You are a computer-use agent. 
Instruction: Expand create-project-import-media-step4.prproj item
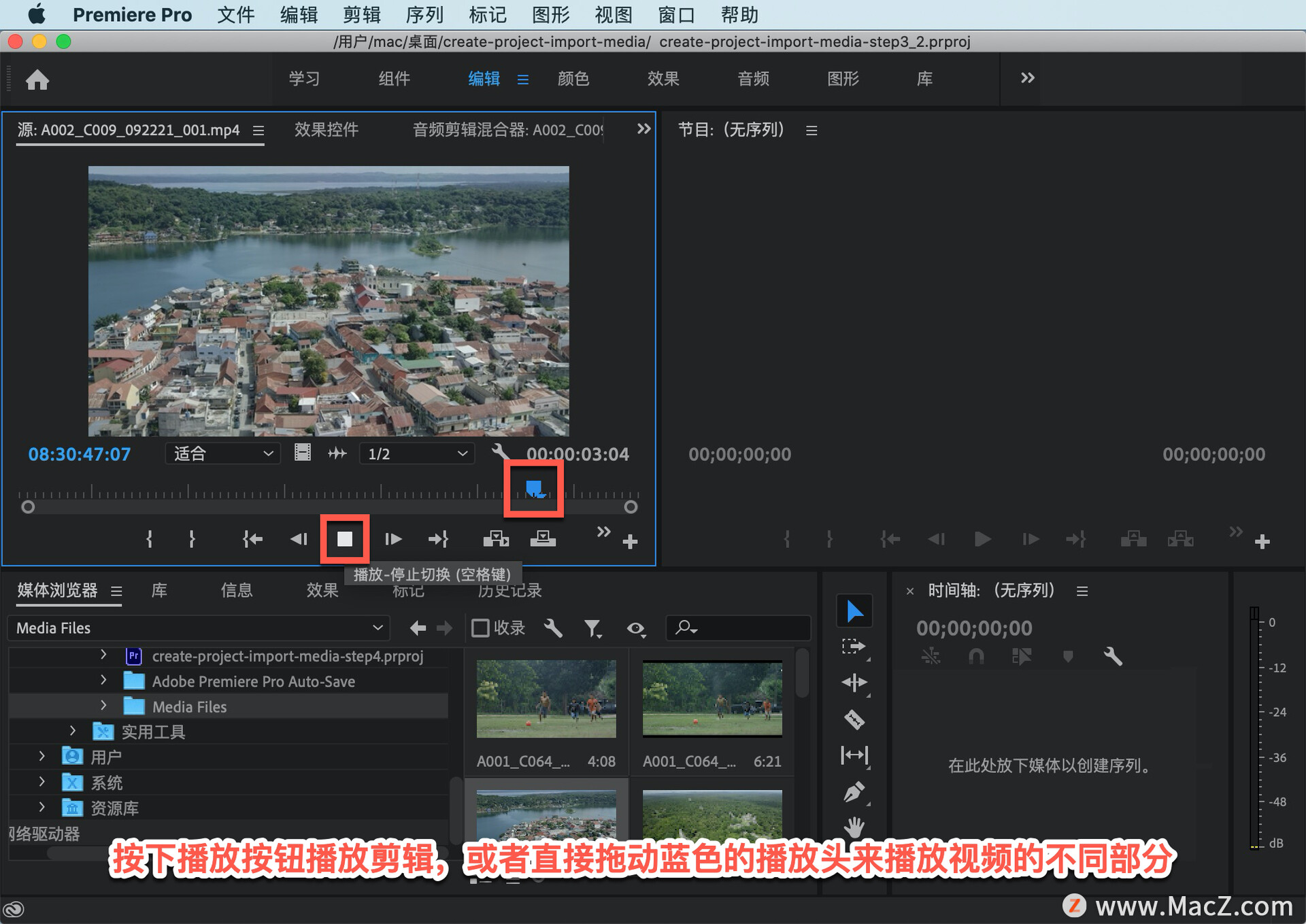(x=103, y=655)
